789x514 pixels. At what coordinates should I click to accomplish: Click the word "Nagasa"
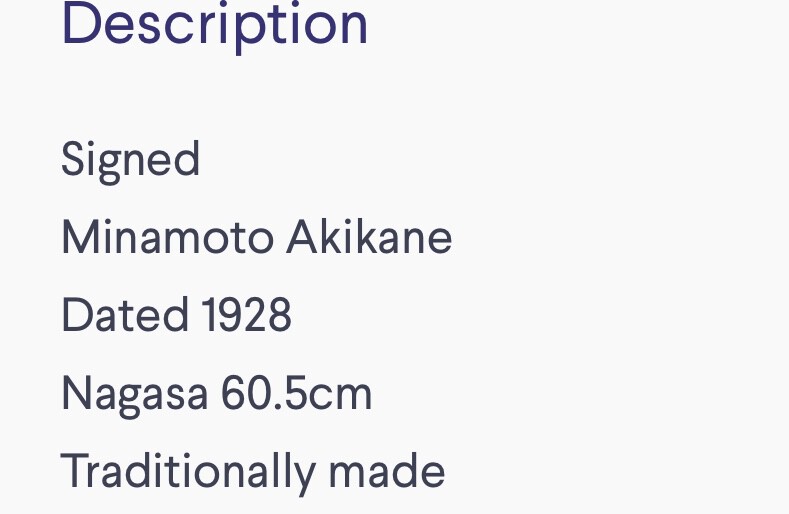point(134,394)
